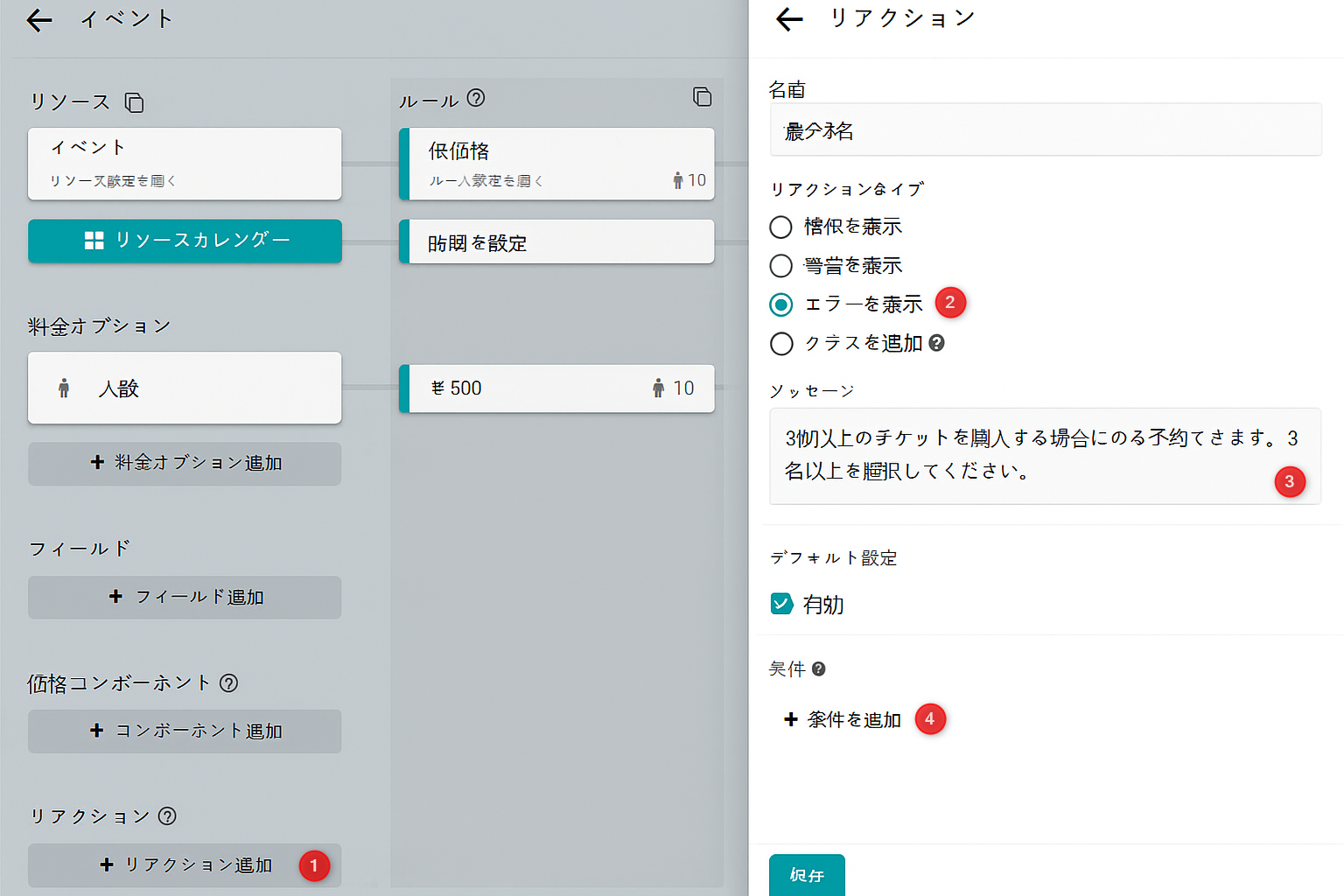Click the help icon next to クラスを追加
The height and width of the screenshot is (896, 1344).
tap(937, 343)
